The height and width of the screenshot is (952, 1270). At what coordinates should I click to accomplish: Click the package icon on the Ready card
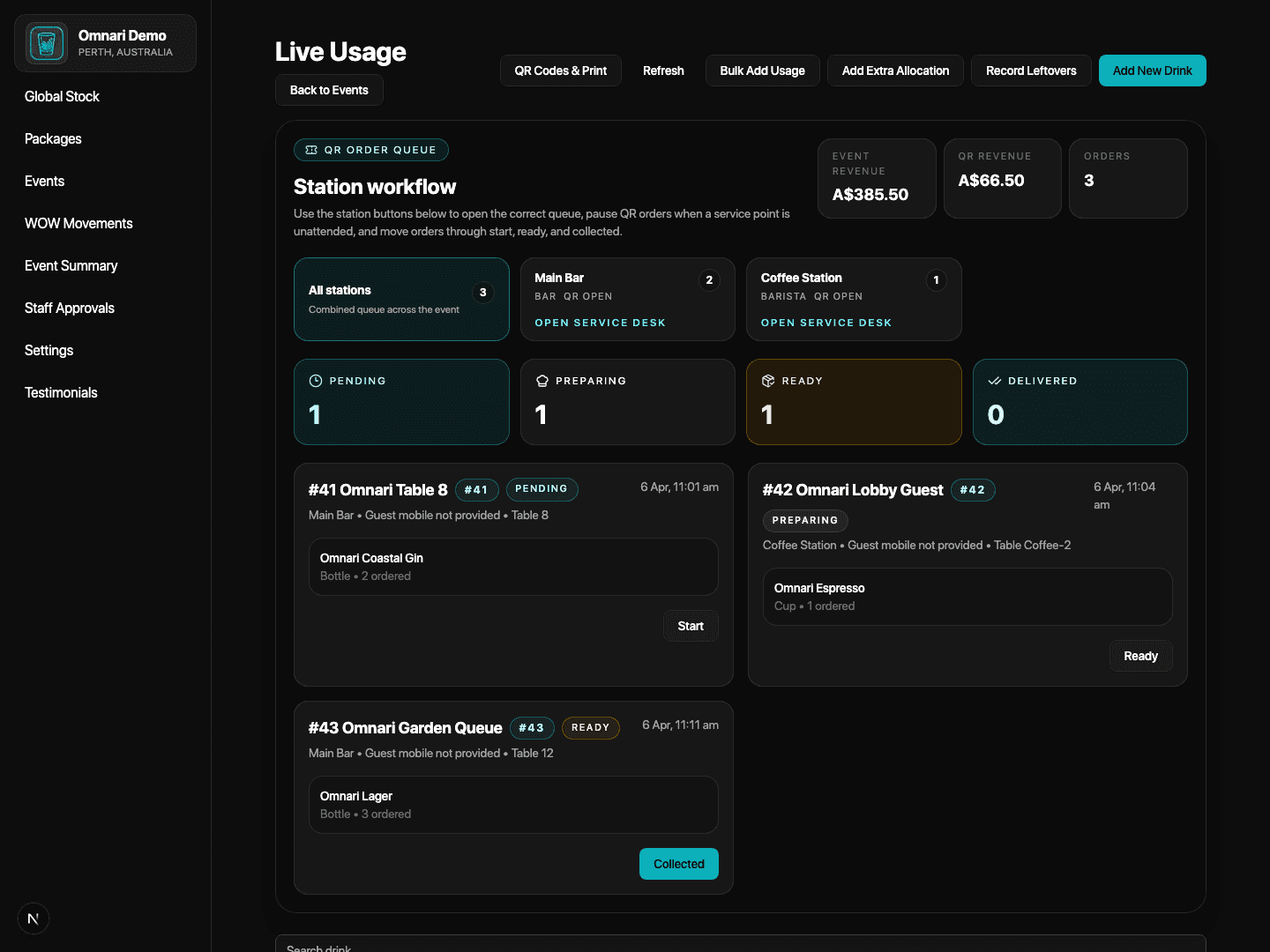pyautogui.click(x=768, y=380)
